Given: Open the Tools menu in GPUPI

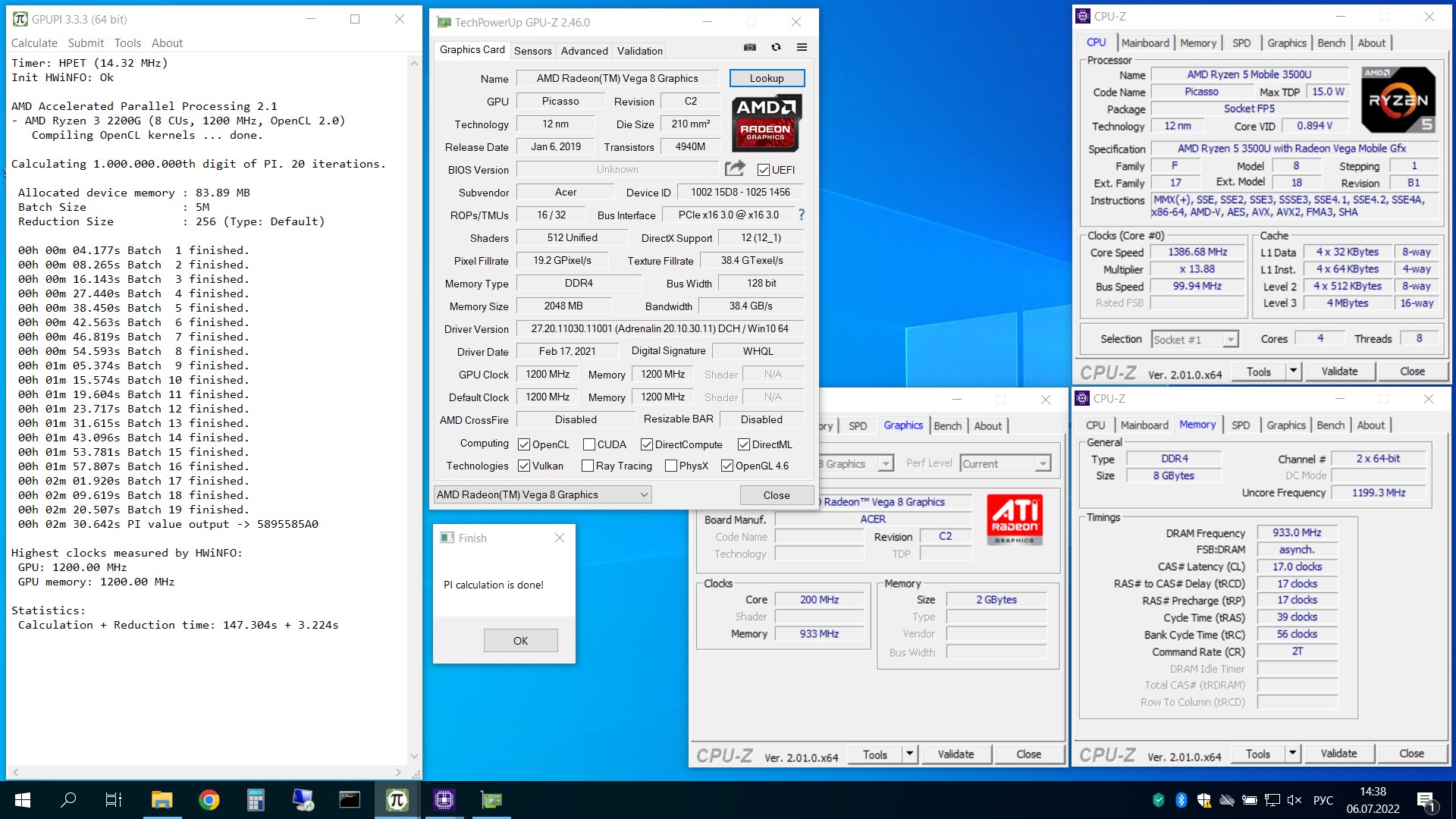Looking at the screenshot, I should (127, 43).
